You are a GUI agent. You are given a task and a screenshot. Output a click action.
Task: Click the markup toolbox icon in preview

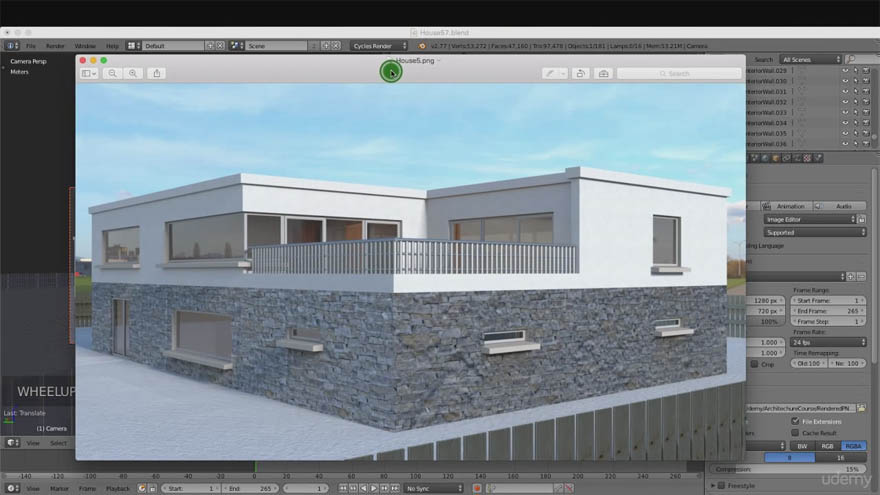click(603, 74)
